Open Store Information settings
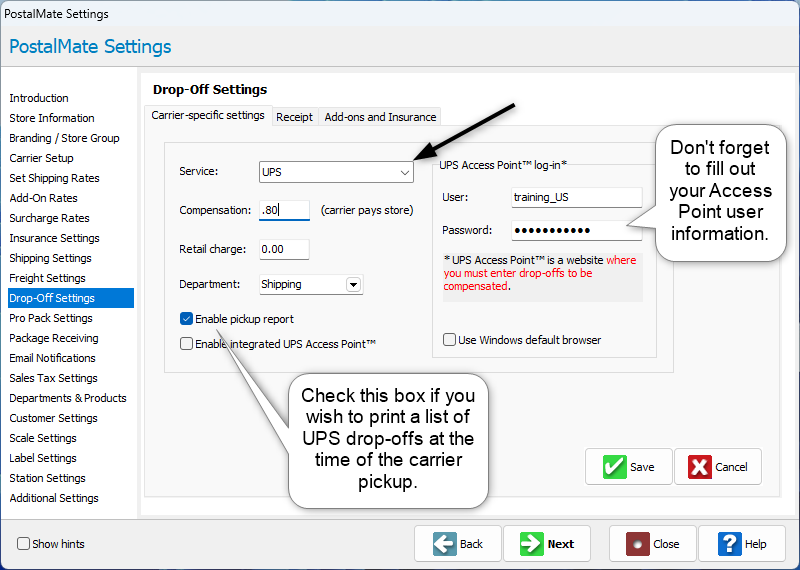This screenshot has width=800, height=570. (x=52, y=118)
